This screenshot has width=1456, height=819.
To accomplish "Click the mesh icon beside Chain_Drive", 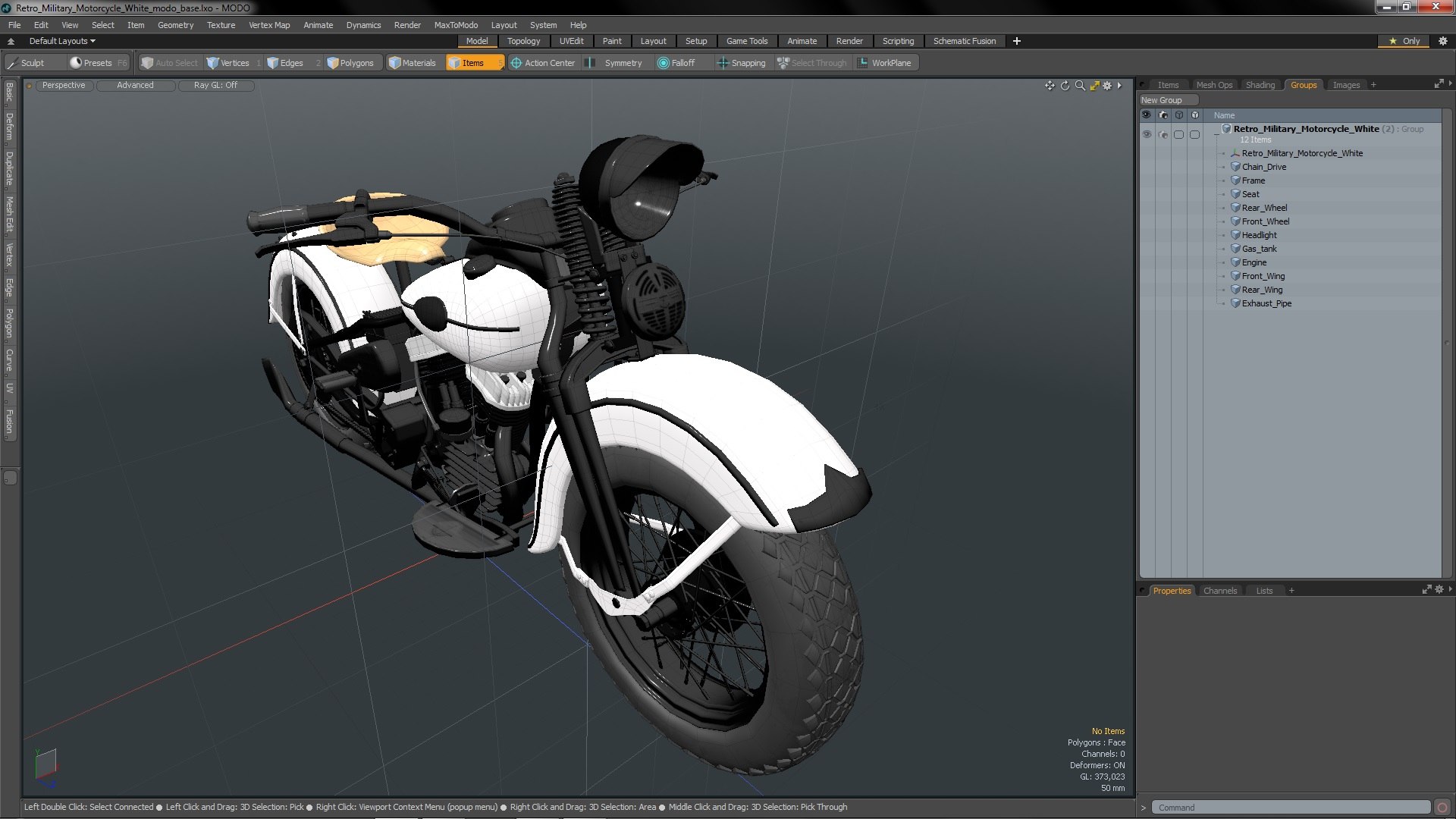I will (1235, 167).
